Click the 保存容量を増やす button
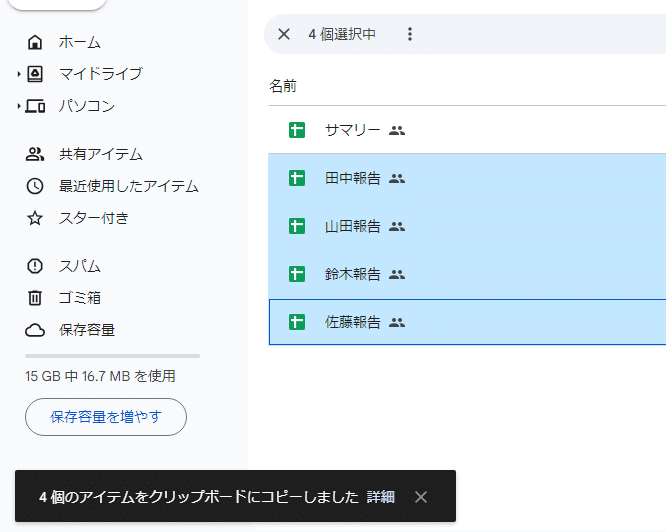 (106, 417)
